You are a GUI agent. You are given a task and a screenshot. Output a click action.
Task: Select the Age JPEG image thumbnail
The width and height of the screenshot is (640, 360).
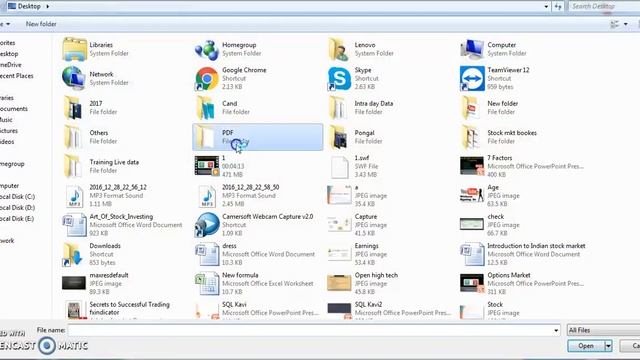pyautogui.click(x=472, y=195)
